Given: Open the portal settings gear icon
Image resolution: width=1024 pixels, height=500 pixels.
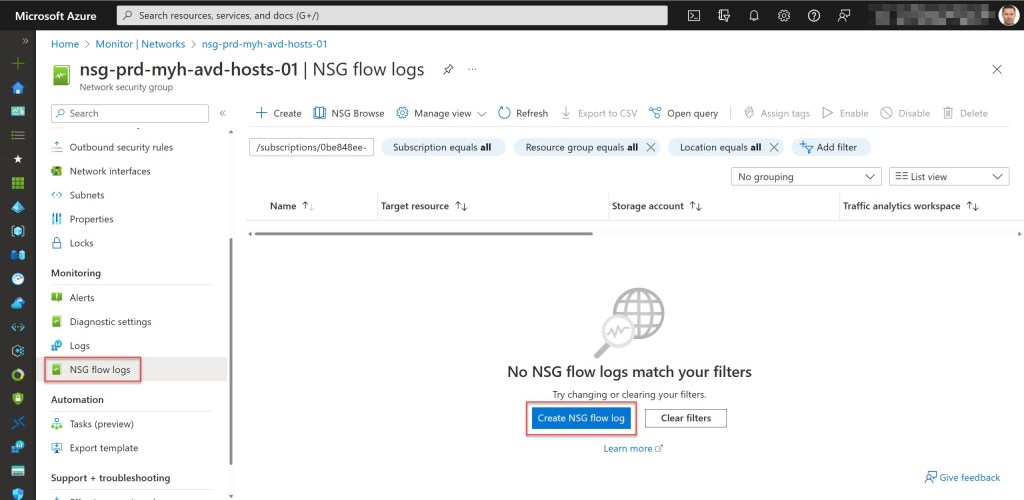Looking at the screenshot, I should (x=784, y=16).
